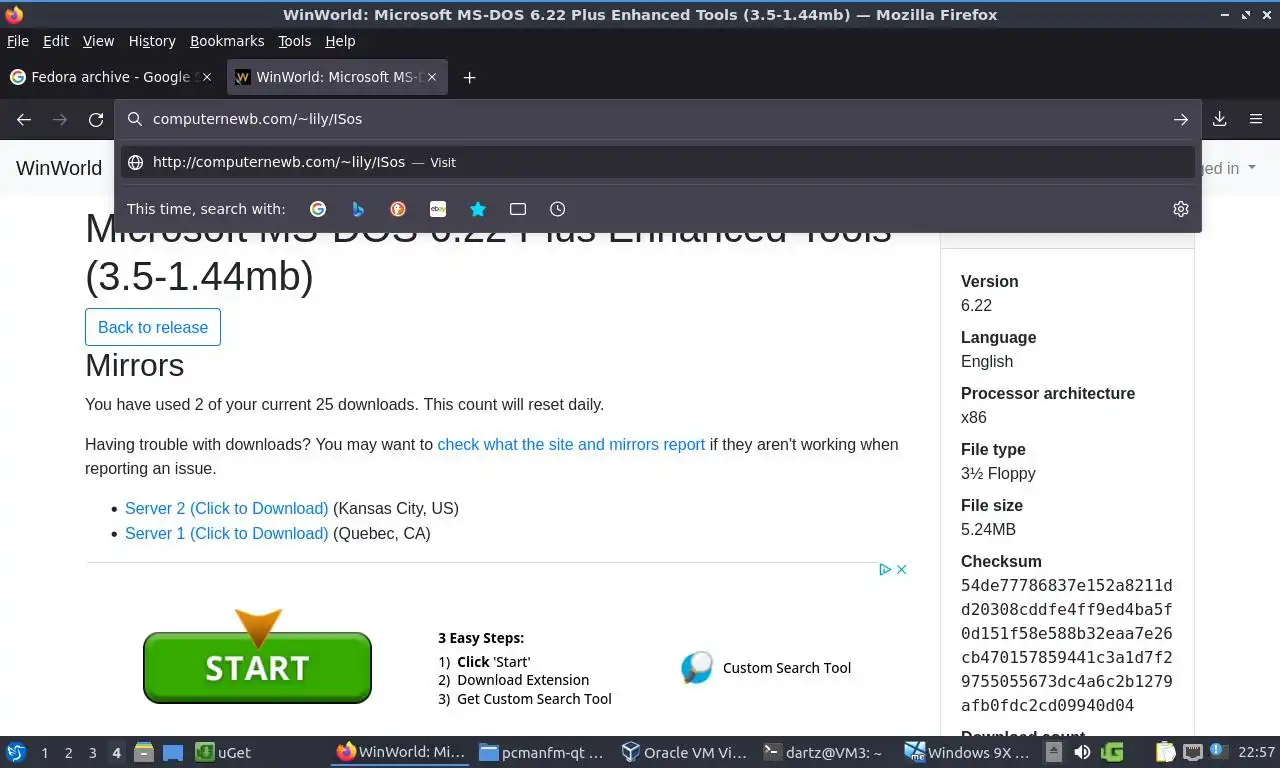Open the History menu
The image size is (1280, 768).
[x=152, y=41]
